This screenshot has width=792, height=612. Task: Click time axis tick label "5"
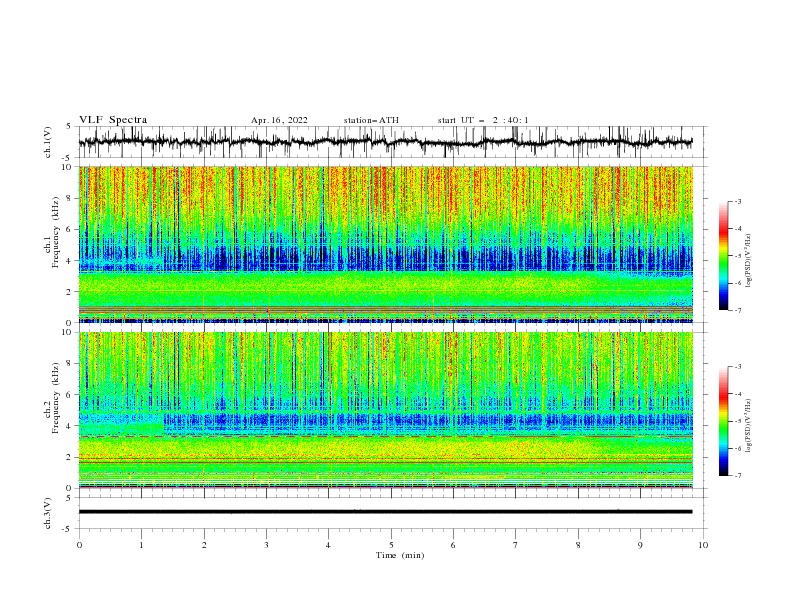pyautogui.click(x=391, y=545)
